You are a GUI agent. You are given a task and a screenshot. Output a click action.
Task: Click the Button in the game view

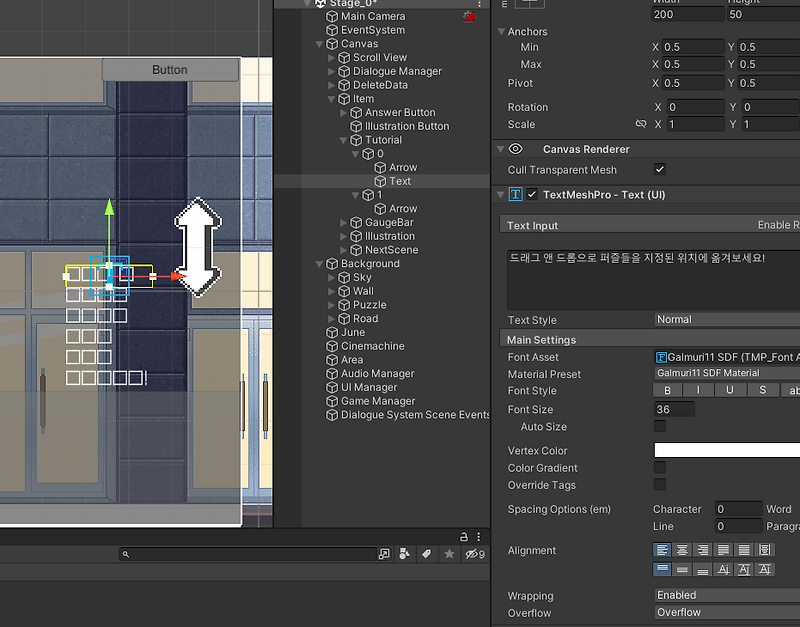[169, 69]
